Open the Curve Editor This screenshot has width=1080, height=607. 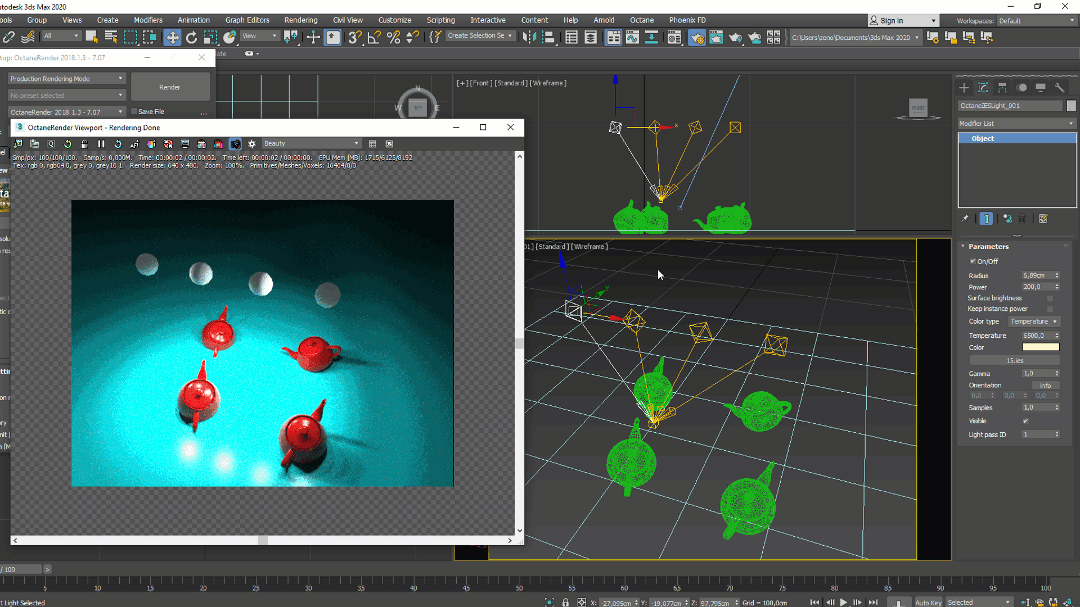tap(632, 37)
